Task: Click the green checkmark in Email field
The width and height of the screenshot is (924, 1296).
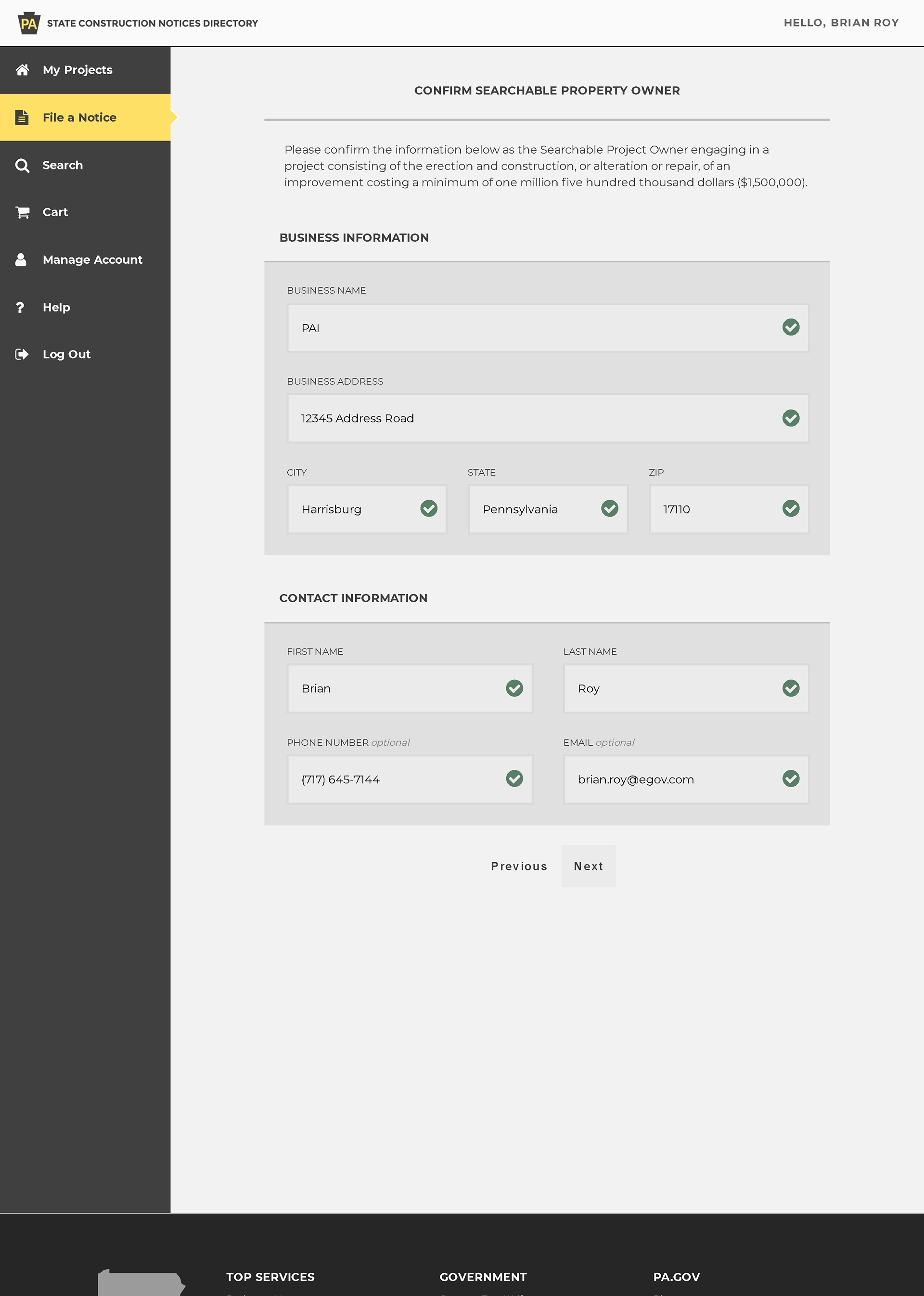Action: point(790,778)
